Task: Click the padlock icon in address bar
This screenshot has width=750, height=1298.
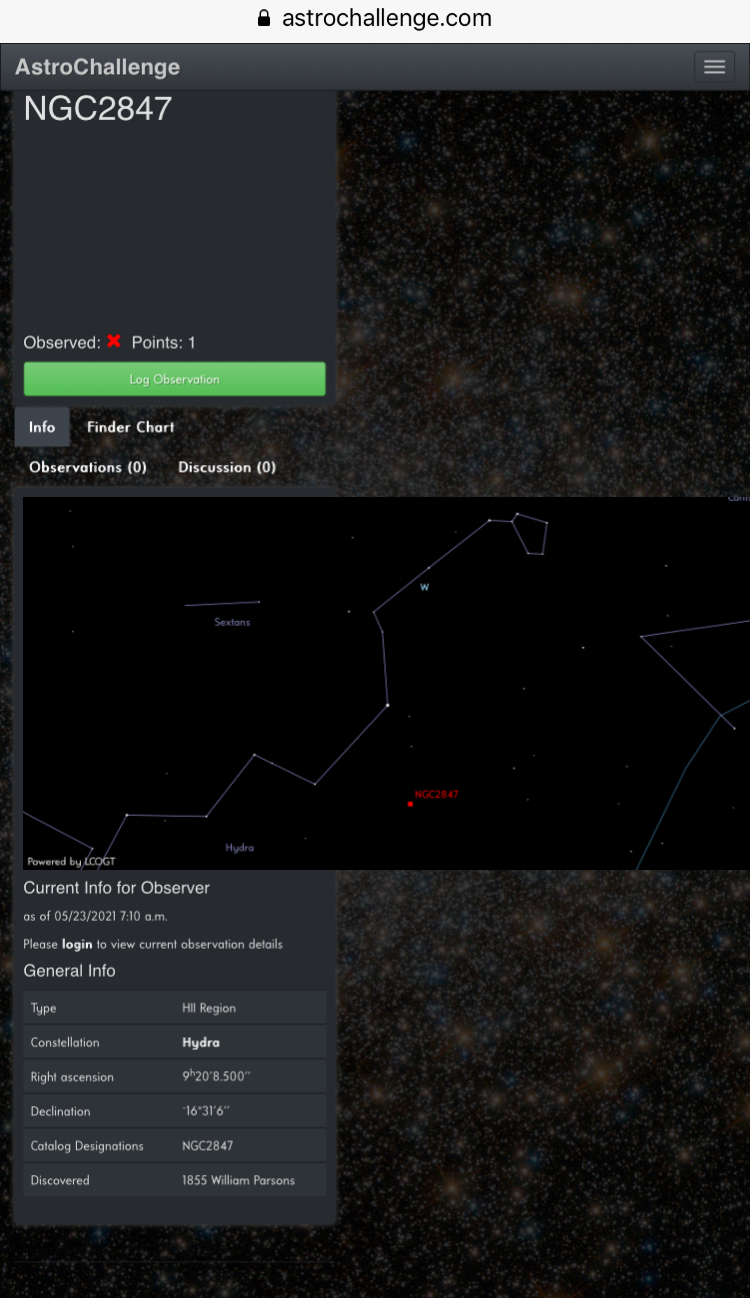Action: click(x=264, y=18)
